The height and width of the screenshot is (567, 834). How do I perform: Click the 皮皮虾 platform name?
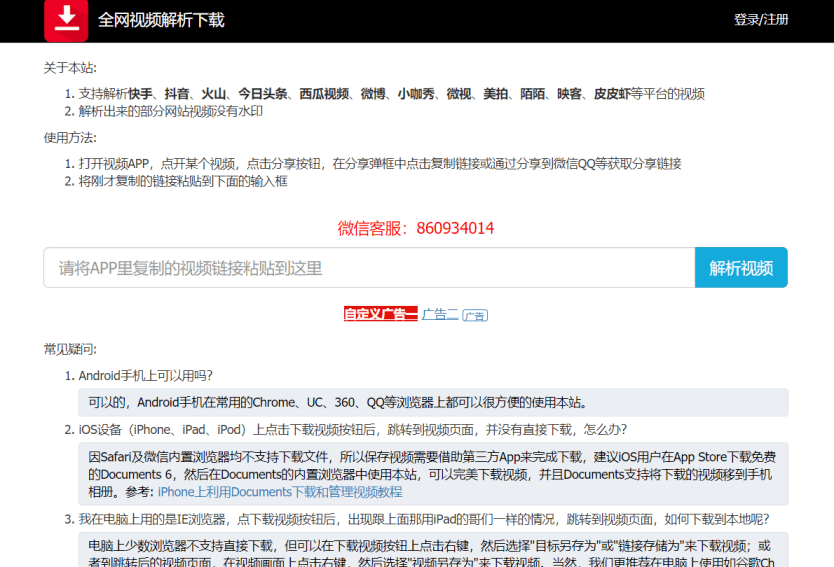point(612,94)
